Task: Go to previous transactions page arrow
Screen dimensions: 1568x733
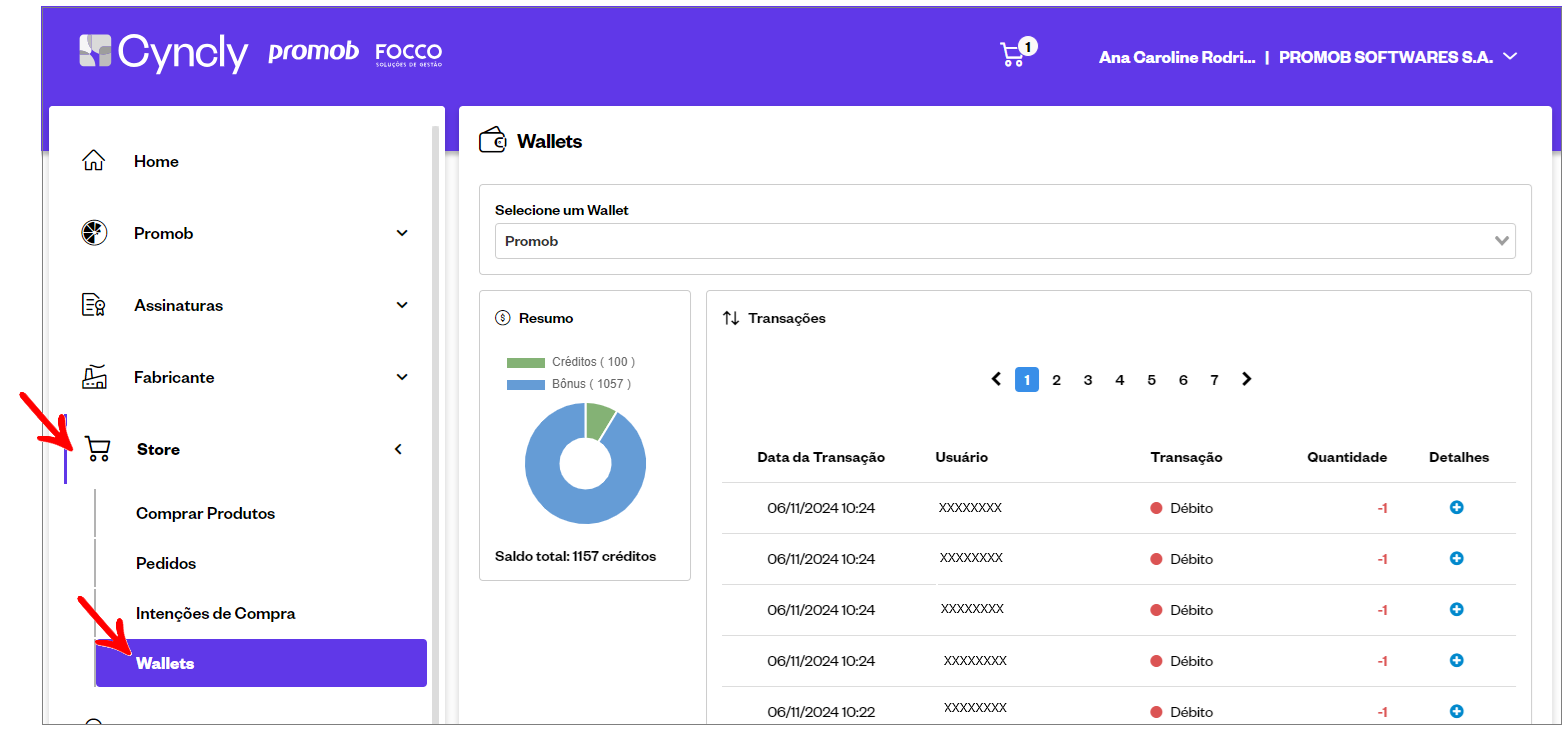Action: click(996, 379)
